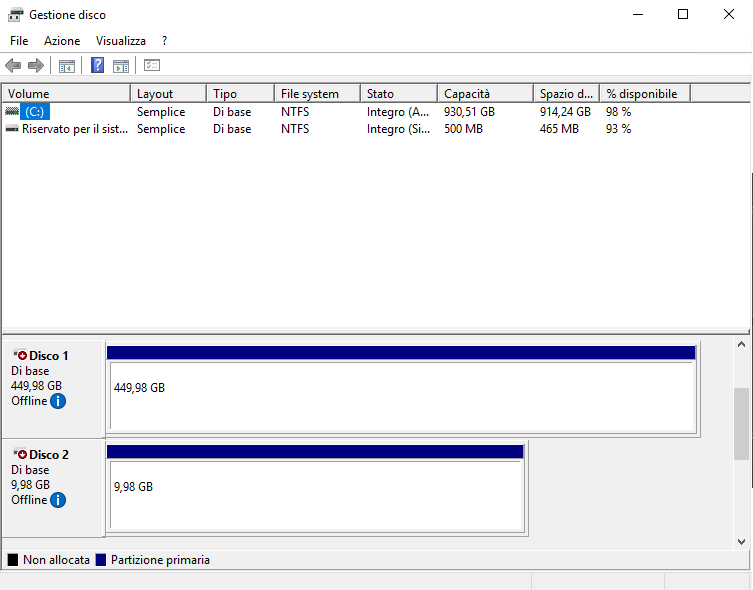Click the Disco 2 offline disk icon
The width and height of the screenshot is (753, 590).
20,454
